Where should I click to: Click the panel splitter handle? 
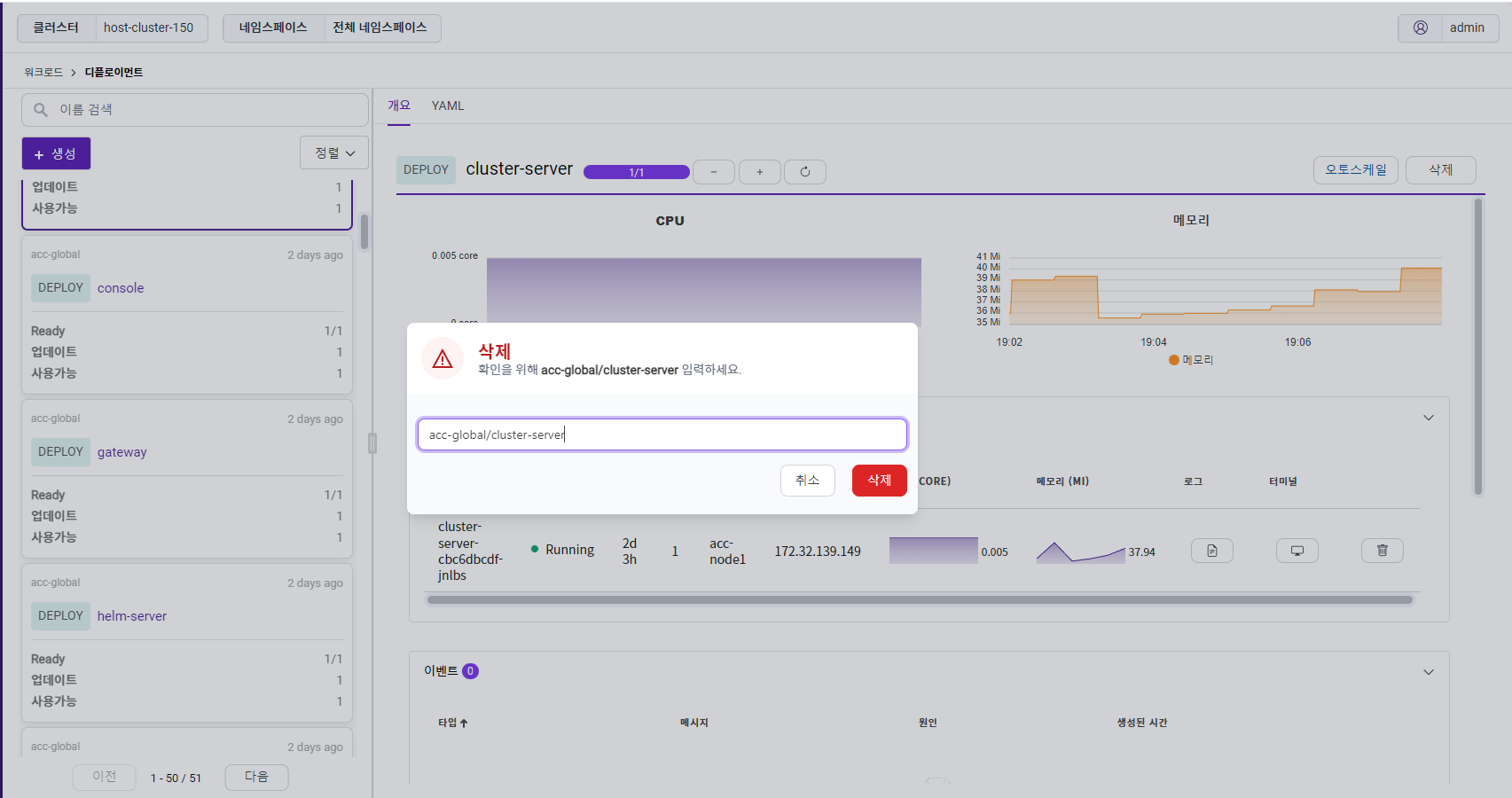click(372, 443)
